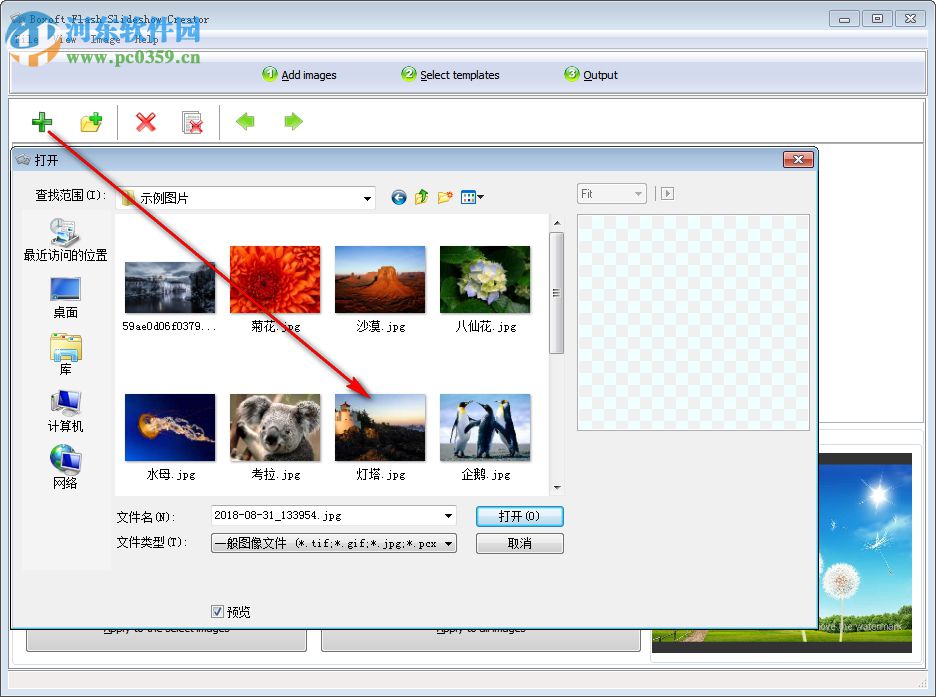936x697 pixels.
Task: Click the green left arrow Move Image icon
Action: [244, 122]
